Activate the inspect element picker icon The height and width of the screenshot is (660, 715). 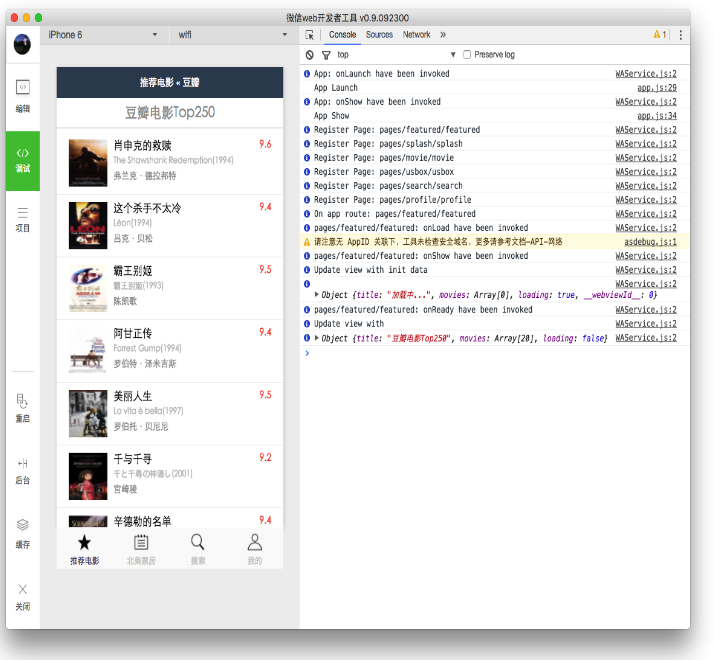click(310, 35)
